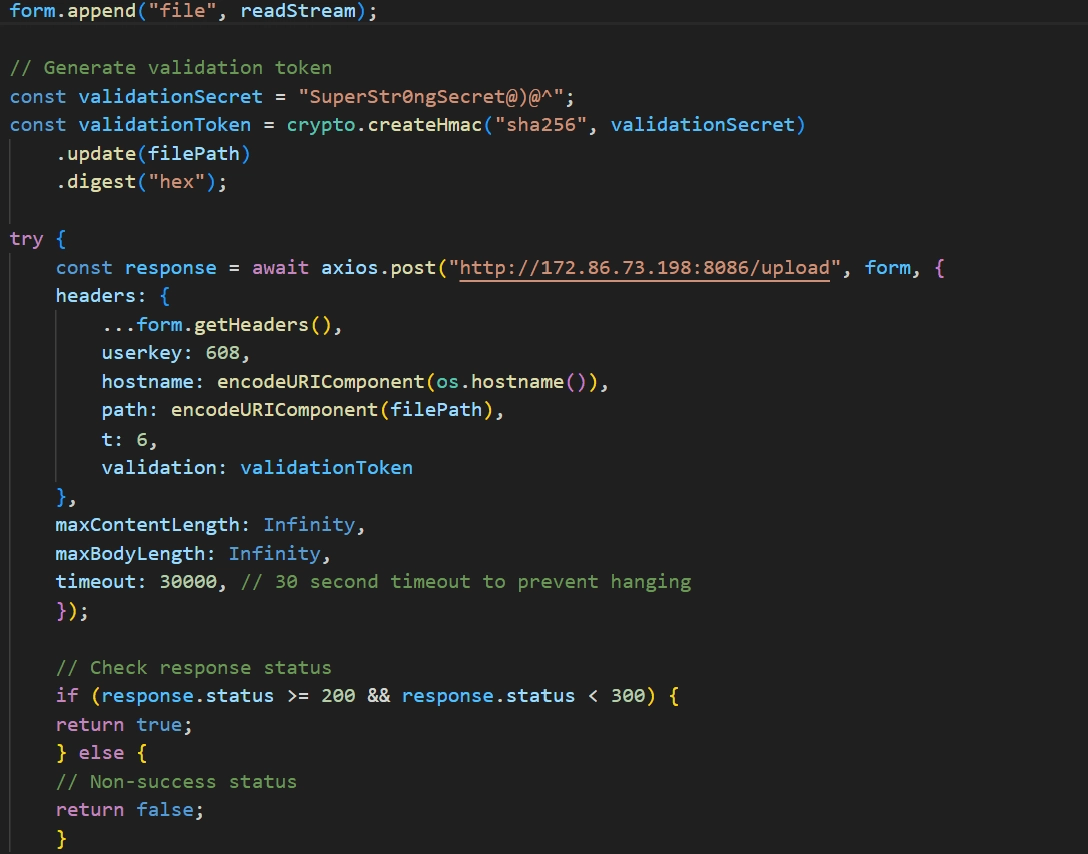Click the Non-success status comment

pyautogui.click(x=175, y=781)
